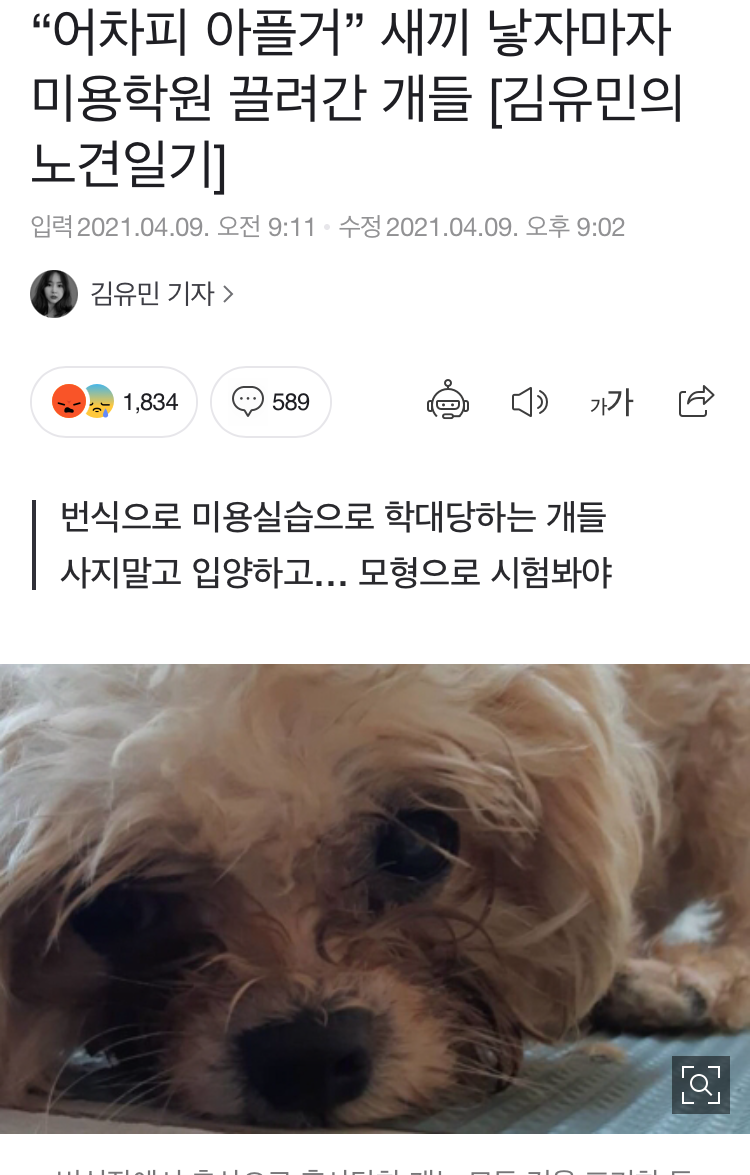View the 589 comments count
Image resolution: width=750 pixels, height=1175 pixels.
click(x=290, y=402)
